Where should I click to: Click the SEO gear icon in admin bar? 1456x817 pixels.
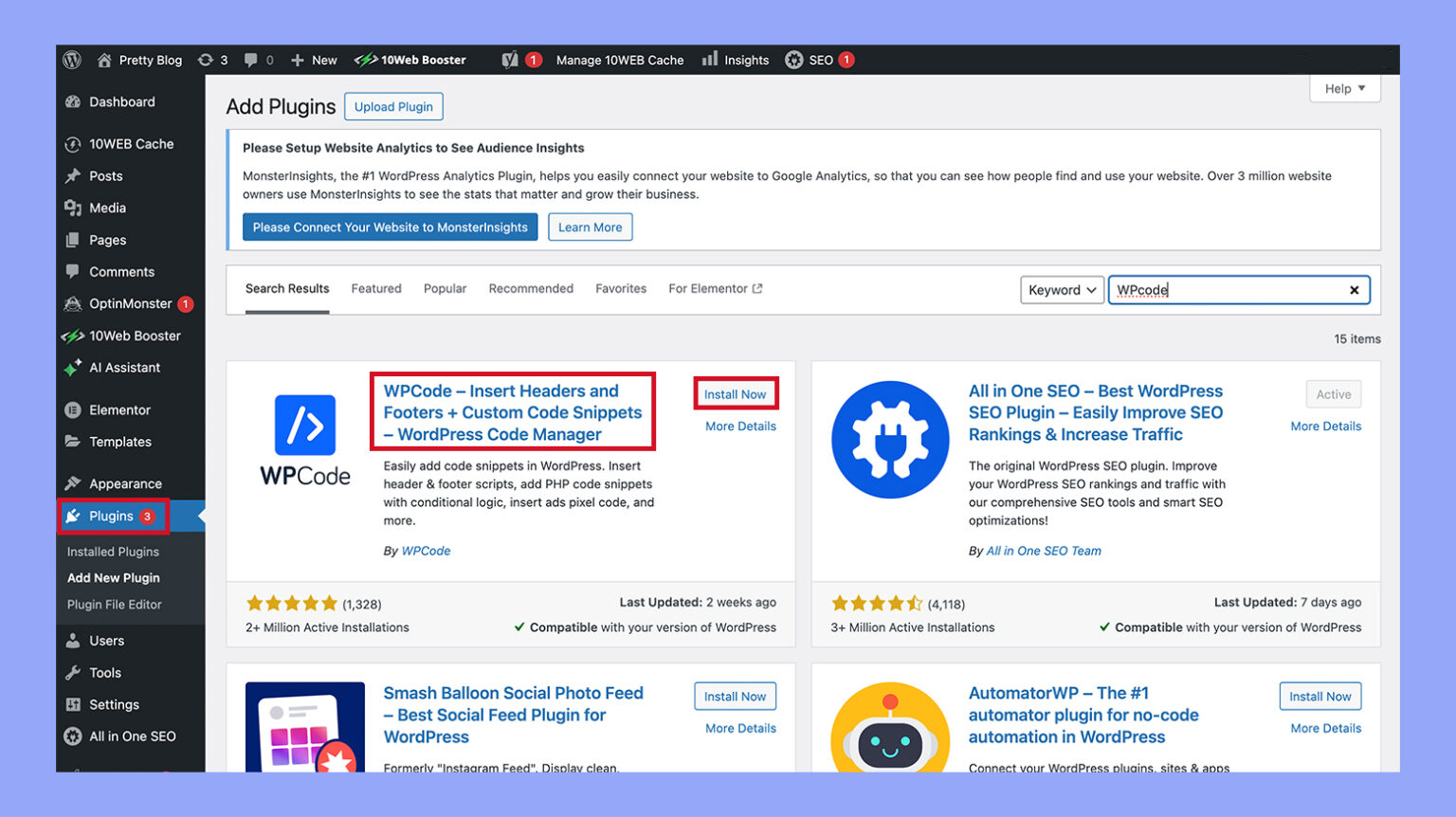tap(794, 60)
